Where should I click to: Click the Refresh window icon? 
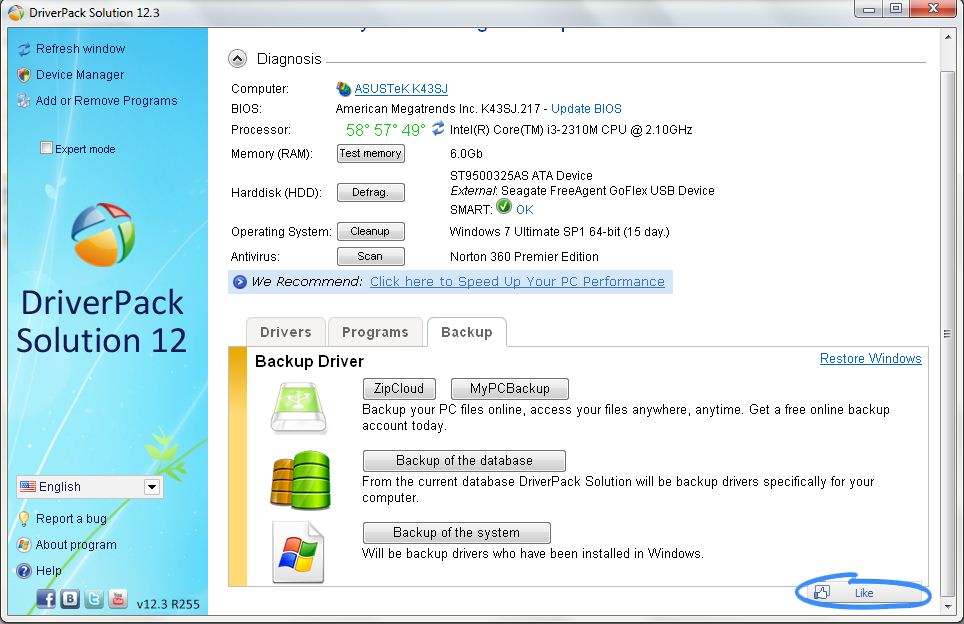point(24,49)
